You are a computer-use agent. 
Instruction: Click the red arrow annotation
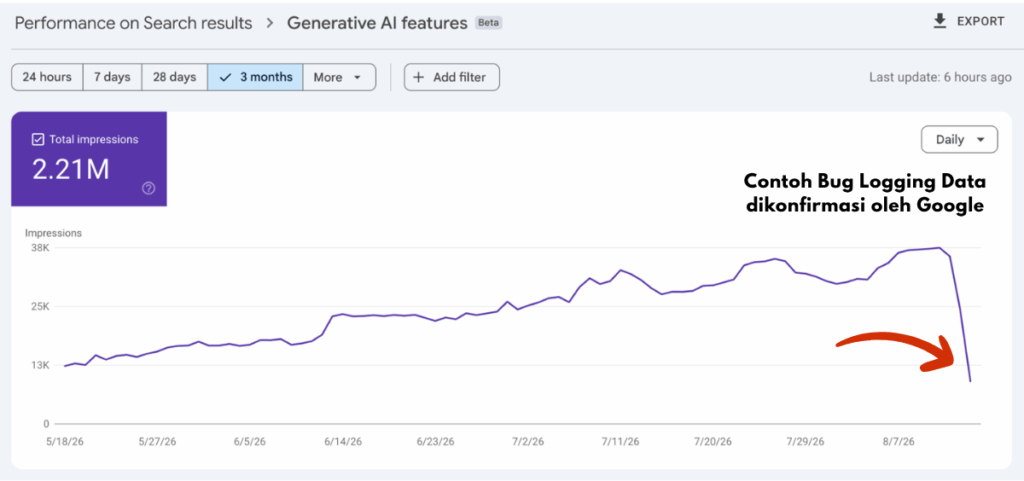[895, 351]
